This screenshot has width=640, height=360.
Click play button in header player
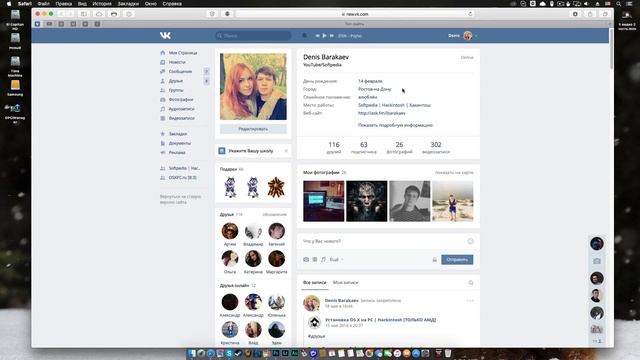324,36
